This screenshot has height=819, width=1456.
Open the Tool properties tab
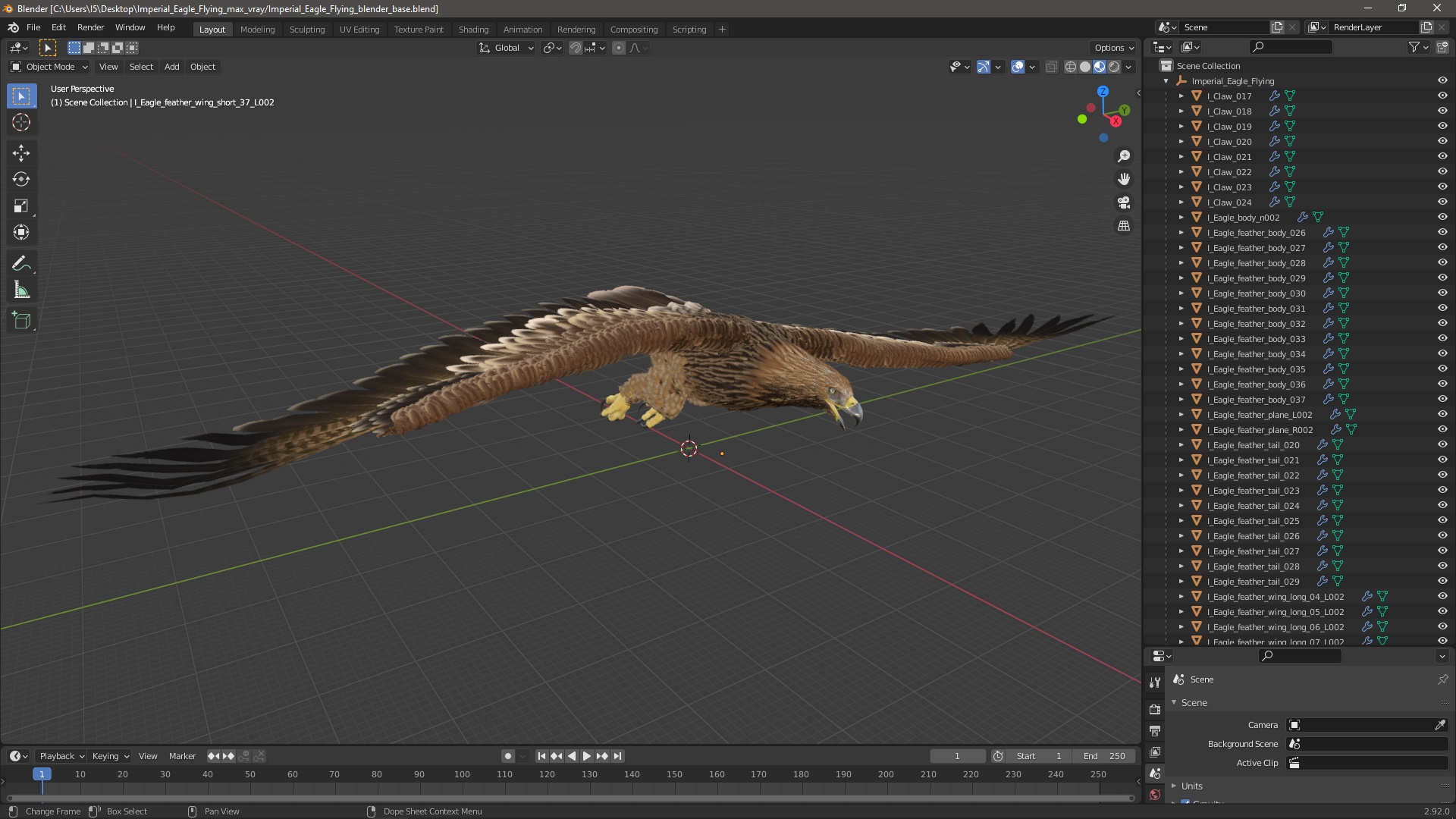pyautogui.click(x=1155, y=682)
